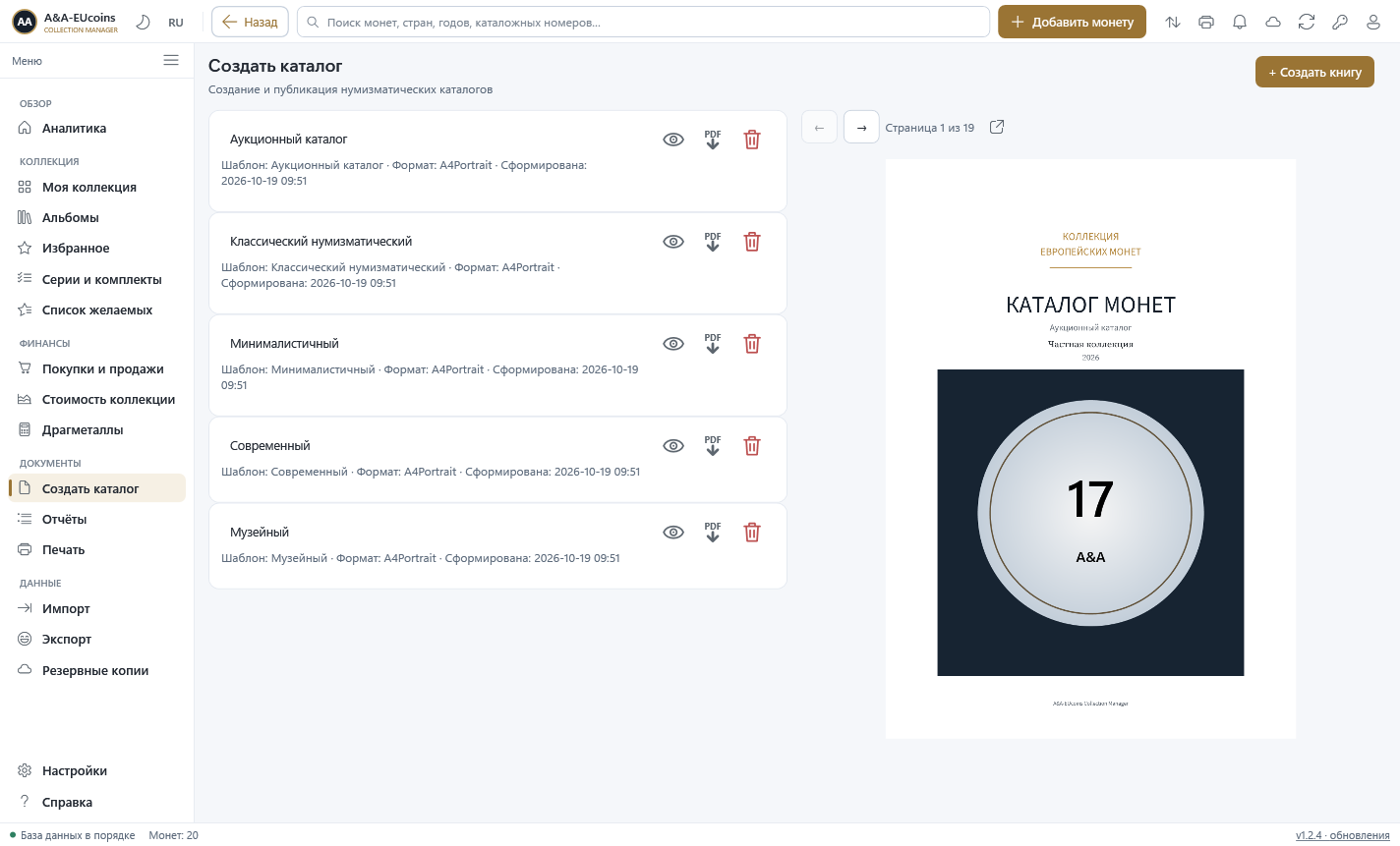The image size is (1400, 846).
Task: Go to next preview page arrow
Action: tap(861, 128)
